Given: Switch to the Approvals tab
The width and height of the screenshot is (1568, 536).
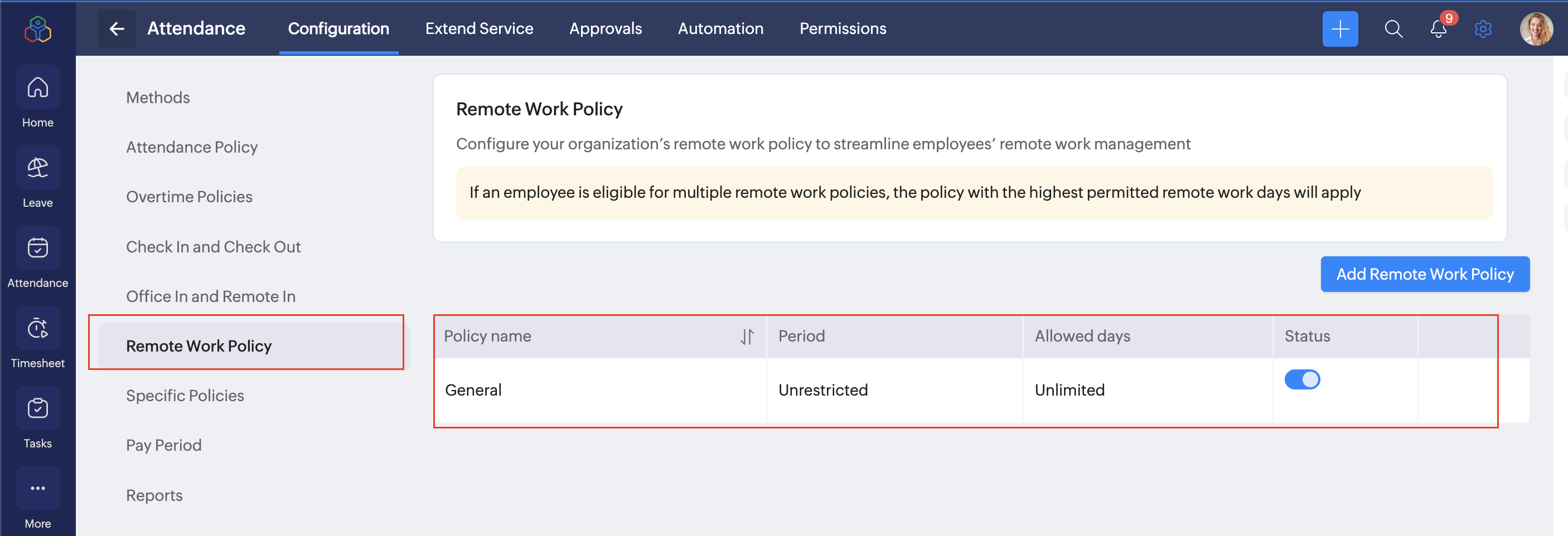Looking at the screenshot, I should click(605, 28).
